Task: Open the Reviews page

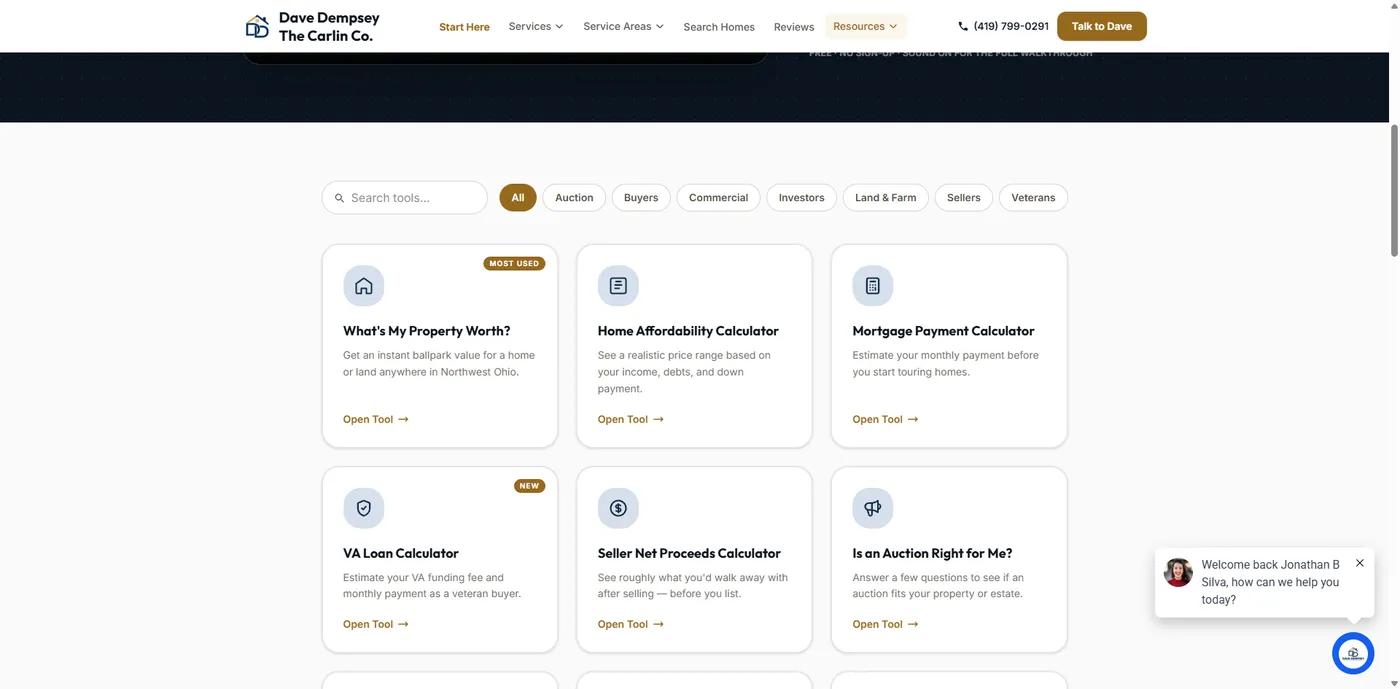Action: (x=794, y=27)
